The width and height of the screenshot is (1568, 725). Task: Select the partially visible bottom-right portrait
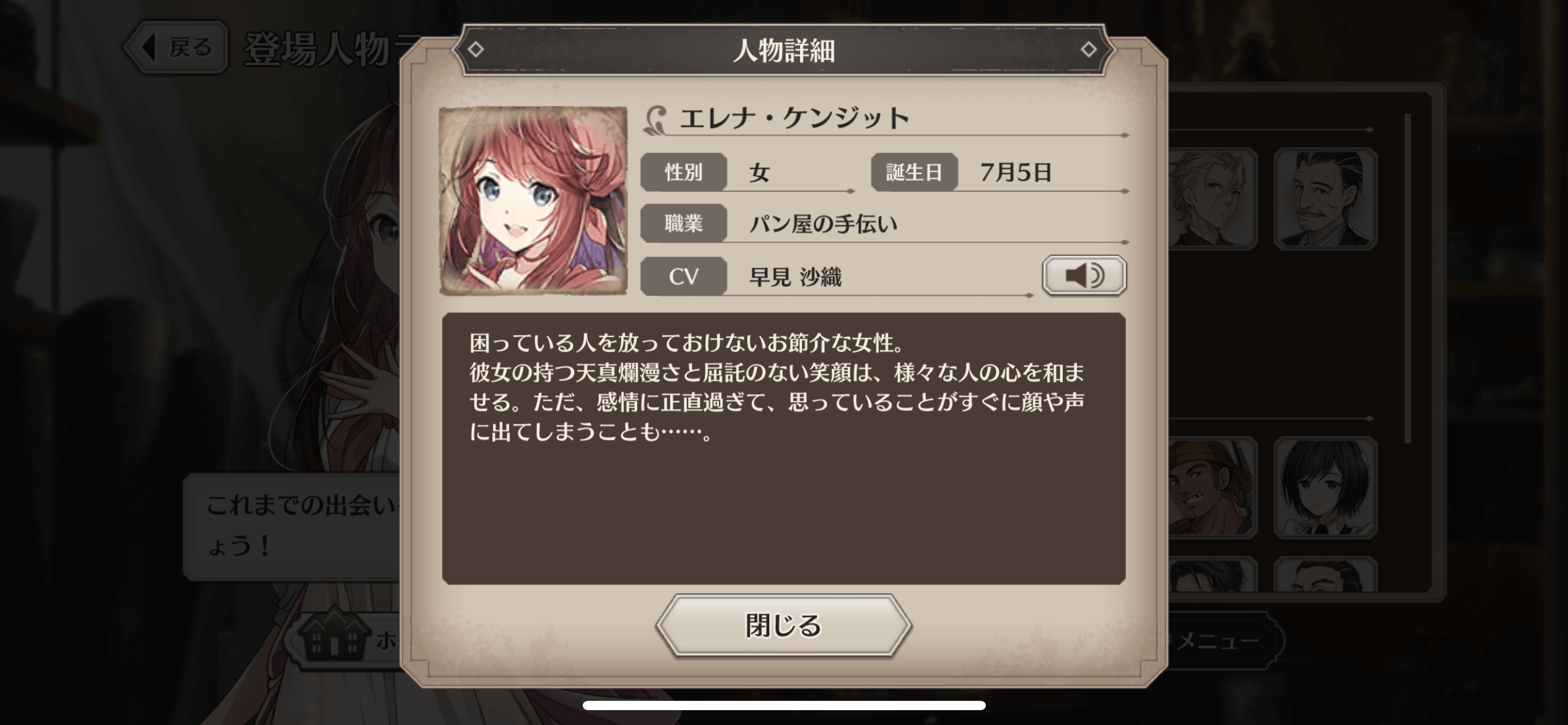[x=1325, y=574]
